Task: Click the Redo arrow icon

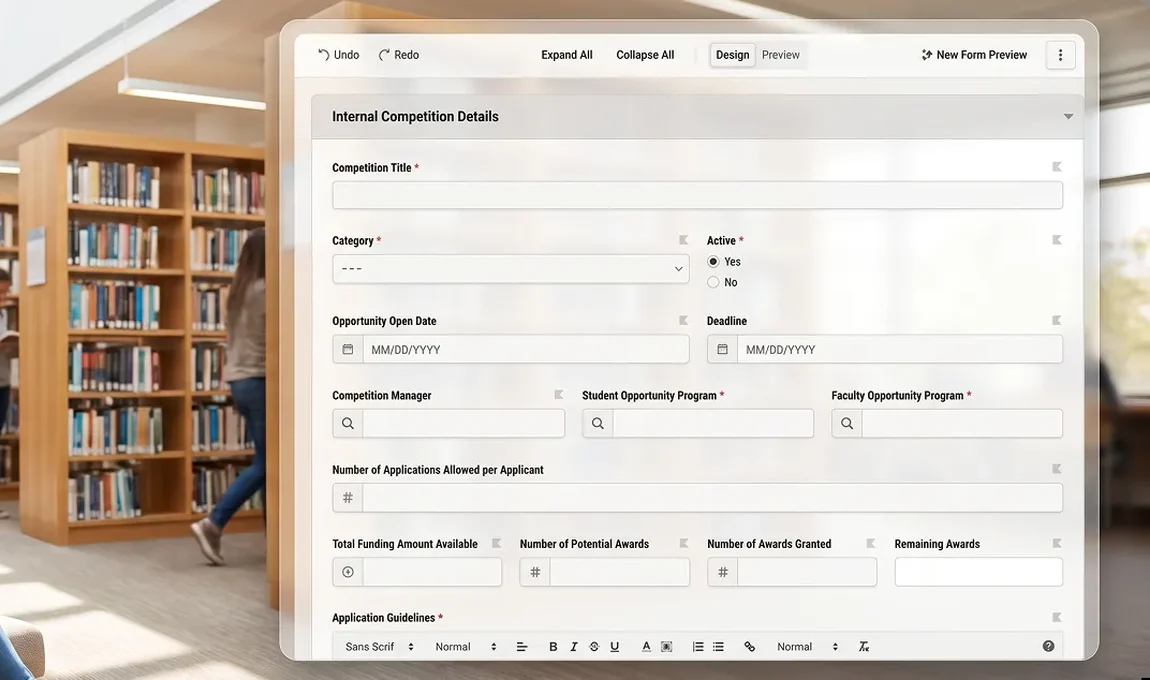Action: coord(384,54)
